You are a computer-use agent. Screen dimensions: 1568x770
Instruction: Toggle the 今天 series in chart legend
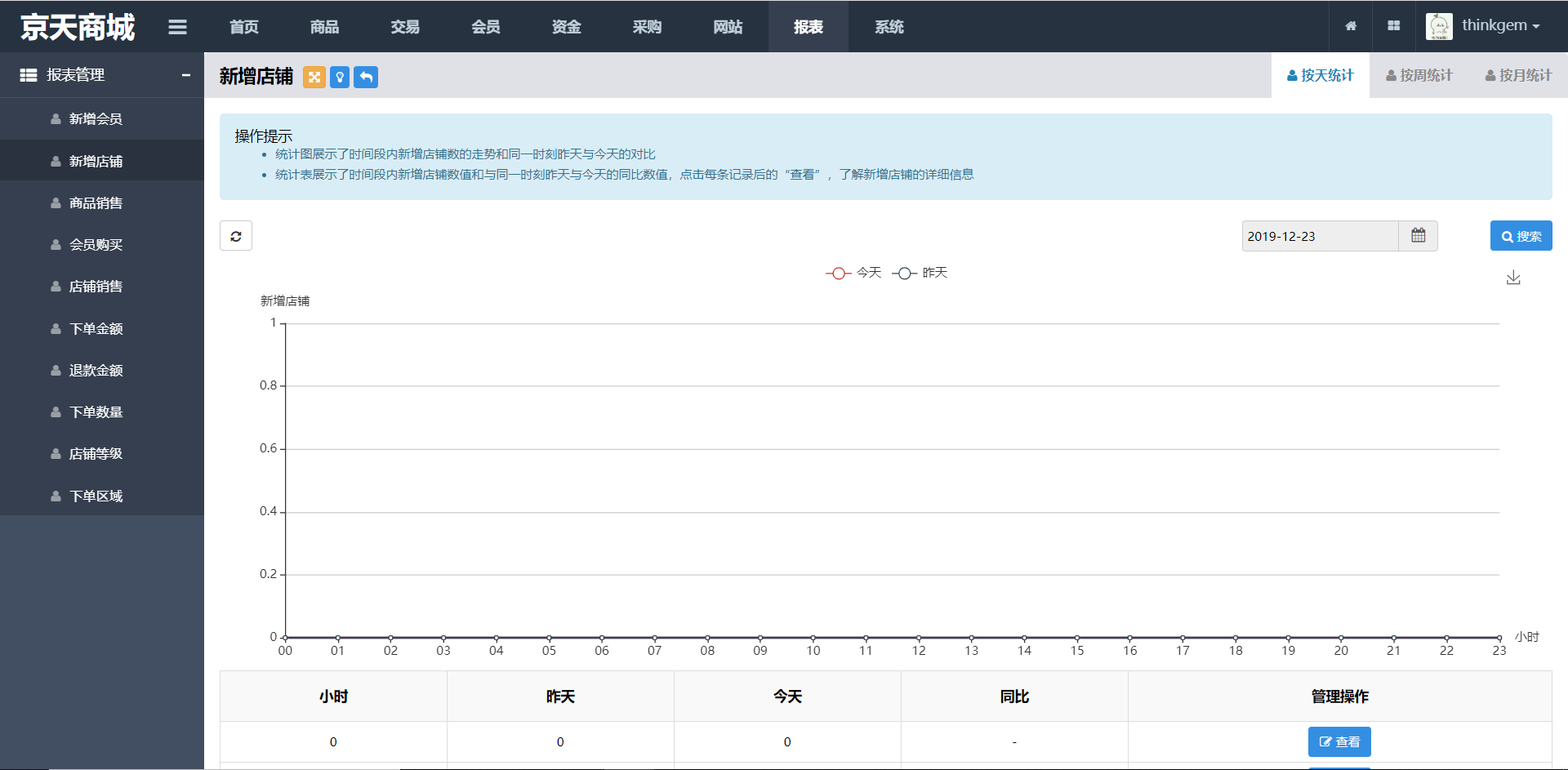point(853,273)
